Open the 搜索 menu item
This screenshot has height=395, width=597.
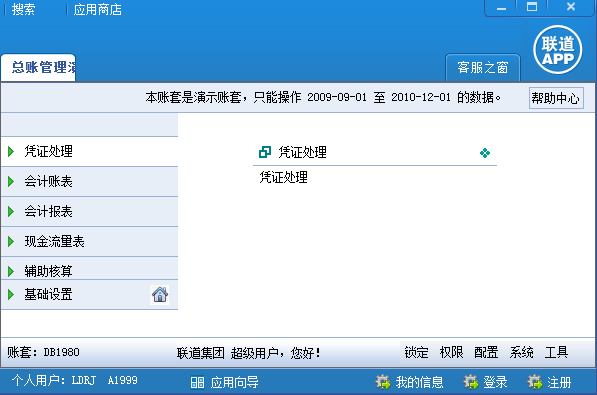tap(23, 9)
